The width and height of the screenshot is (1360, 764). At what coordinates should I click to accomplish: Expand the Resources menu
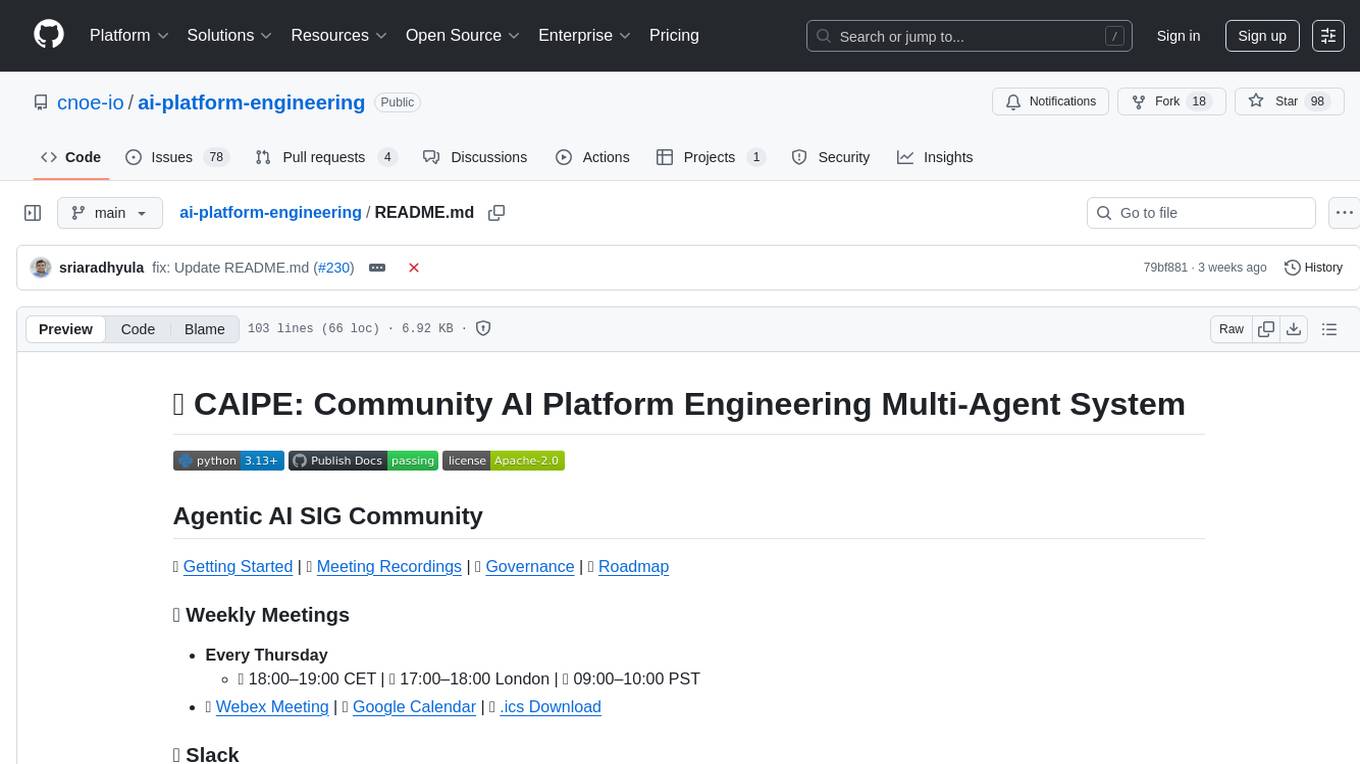tap(339, 35)
